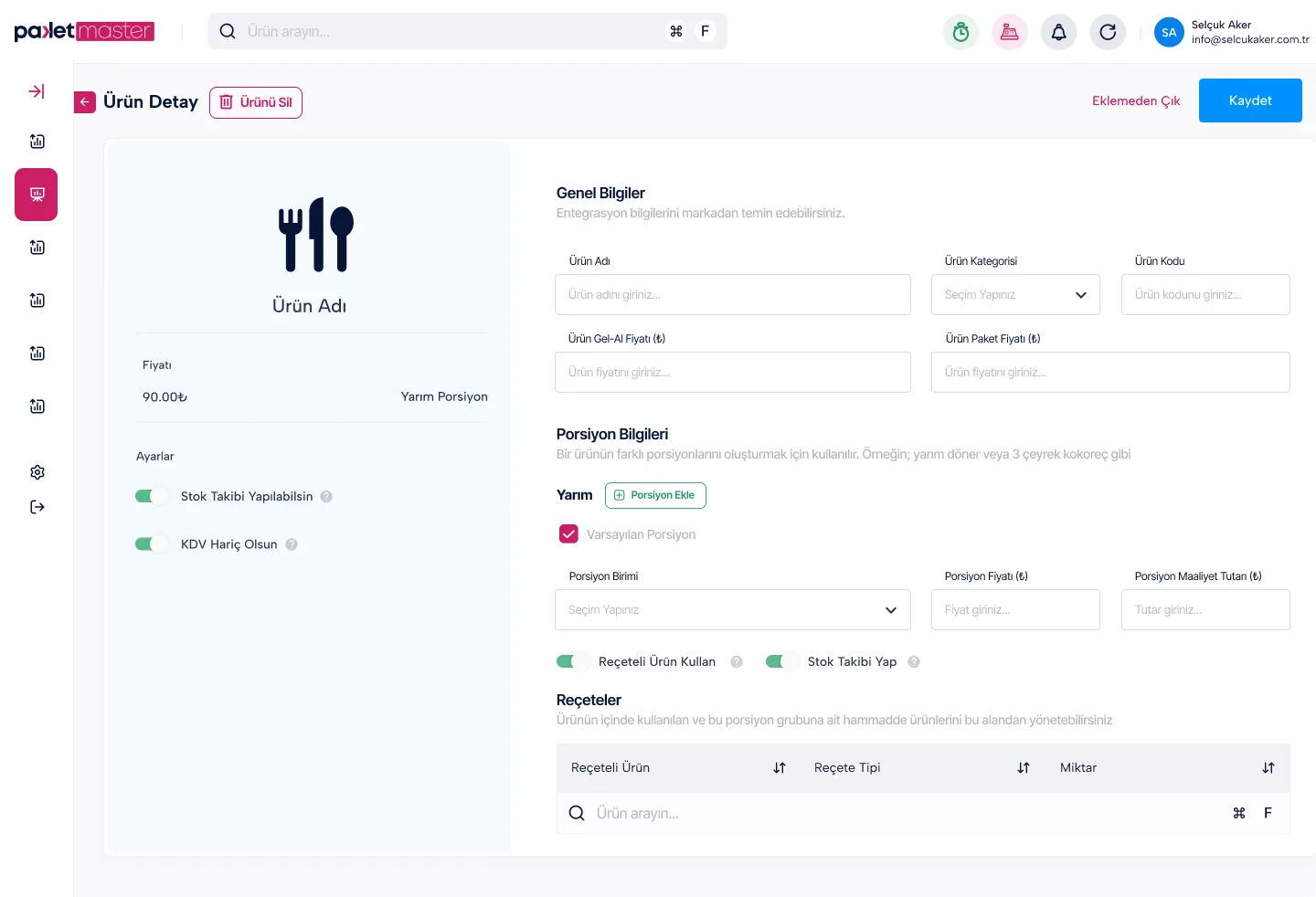Uncheck Varsayılan Porsiyon checkbox
The image size is (1316, 897).
point(568,534)
